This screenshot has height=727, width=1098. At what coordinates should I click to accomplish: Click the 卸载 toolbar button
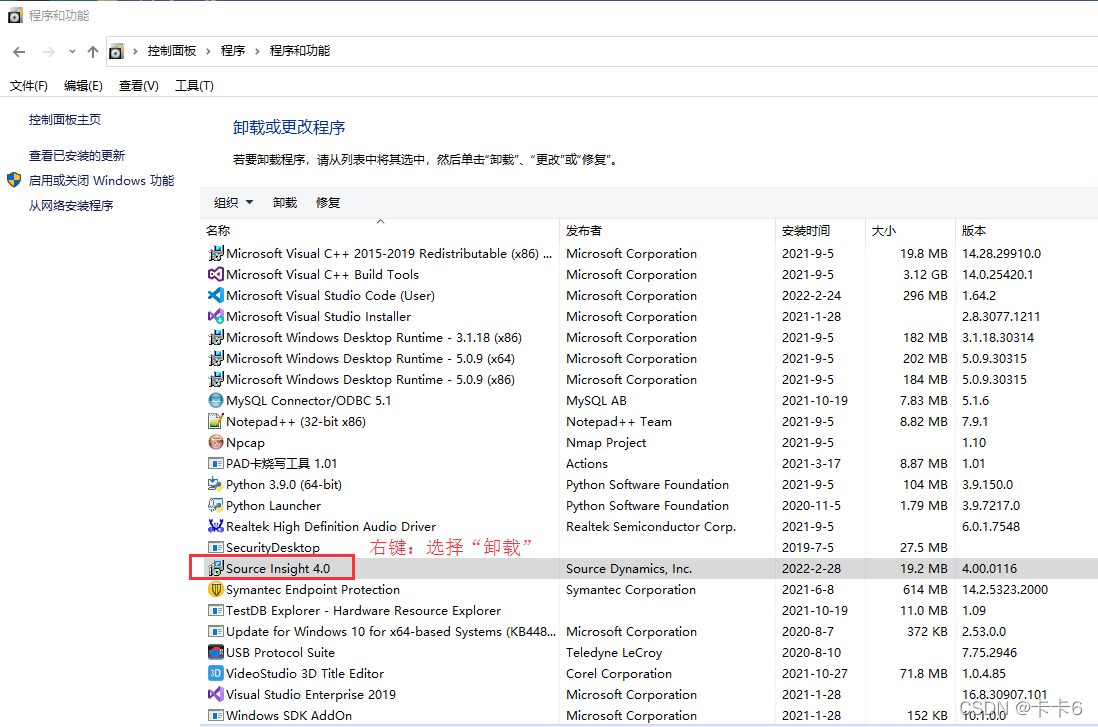coord(285,202)
